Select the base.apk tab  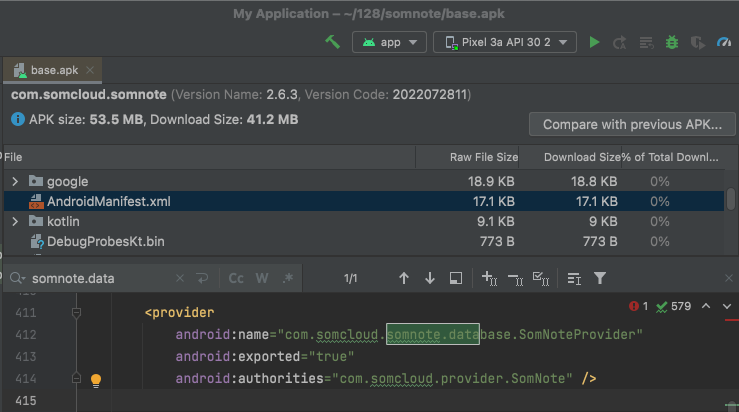click(54, 72)
